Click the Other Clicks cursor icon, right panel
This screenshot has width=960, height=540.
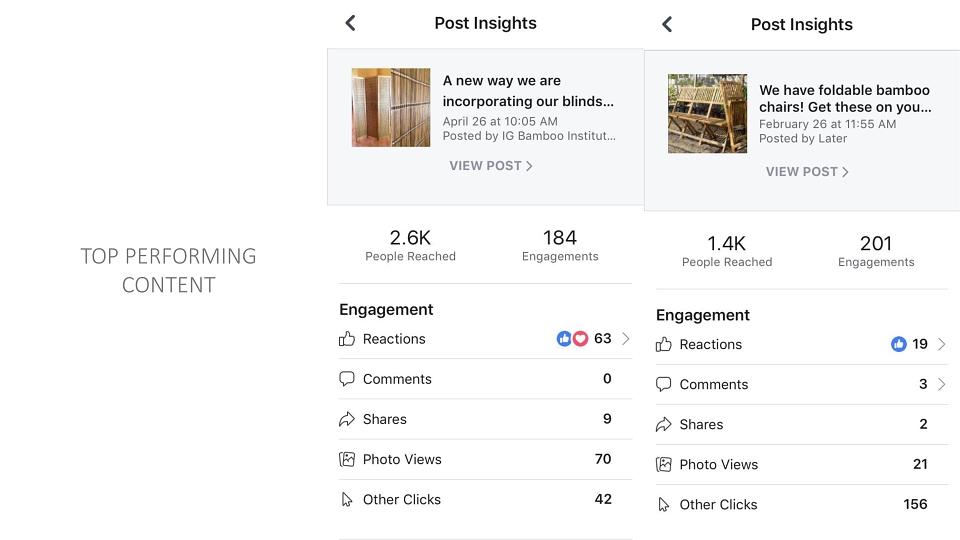point(663,504)
